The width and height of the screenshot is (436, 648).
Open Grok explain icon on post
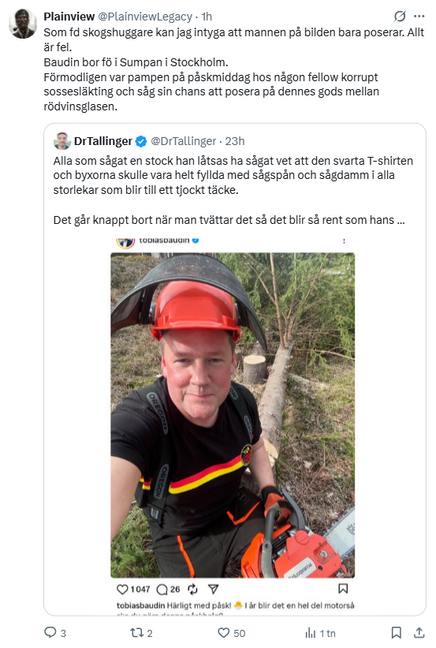(x=400, y=16)
